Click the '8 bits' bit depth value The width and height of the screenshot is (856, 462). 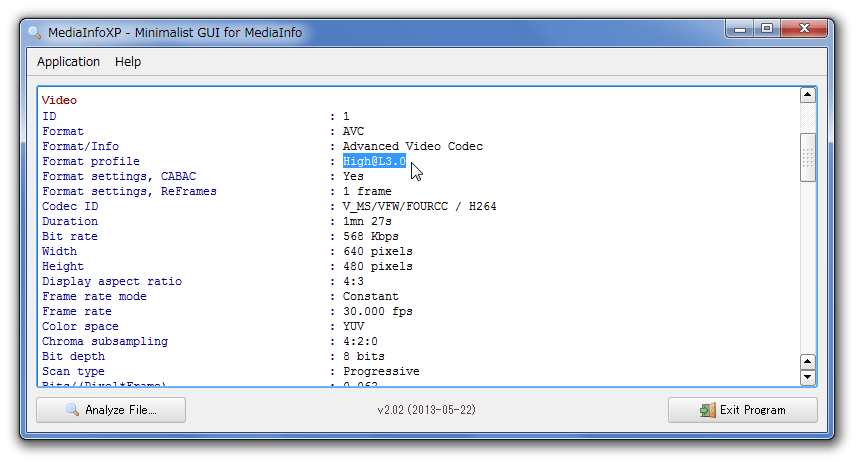364,356
